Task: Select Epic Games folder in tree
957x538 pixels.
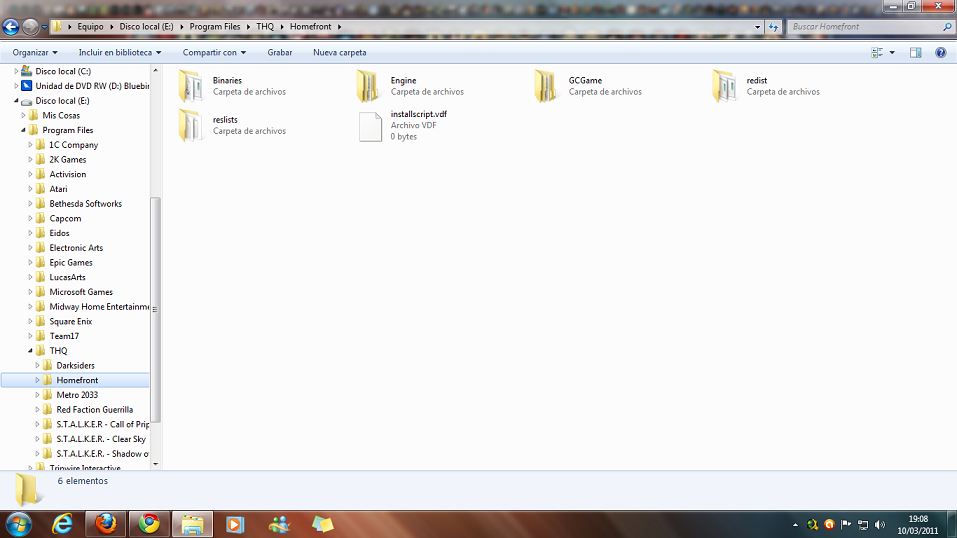Action: [71, 262]
